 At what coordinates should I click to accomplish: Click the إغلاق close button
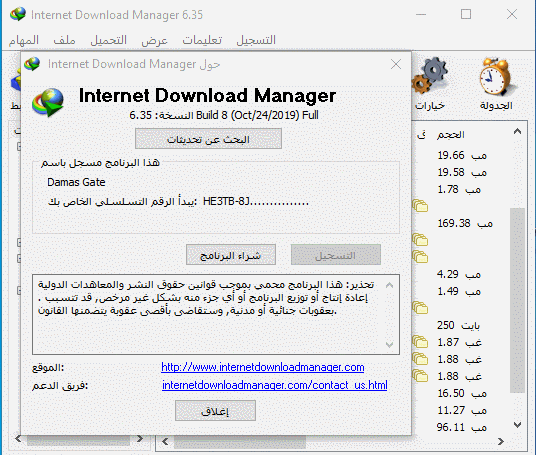(215, 411)
